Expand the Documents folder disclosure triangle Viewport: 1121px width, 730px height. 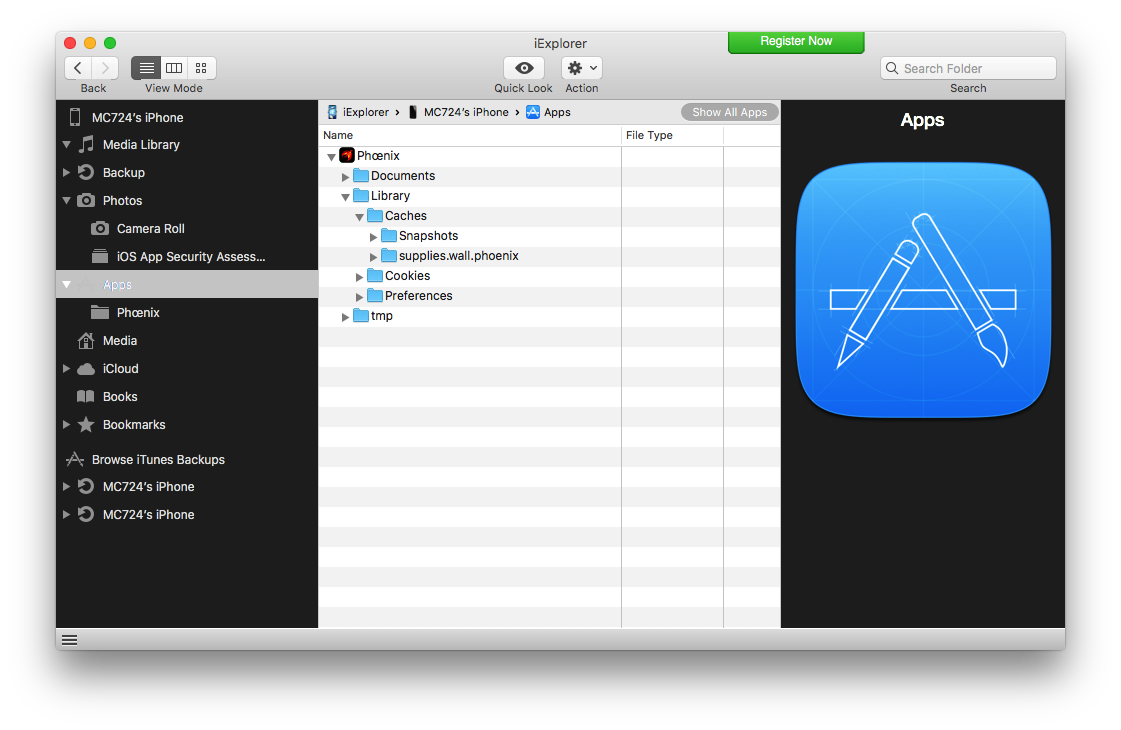346,177
